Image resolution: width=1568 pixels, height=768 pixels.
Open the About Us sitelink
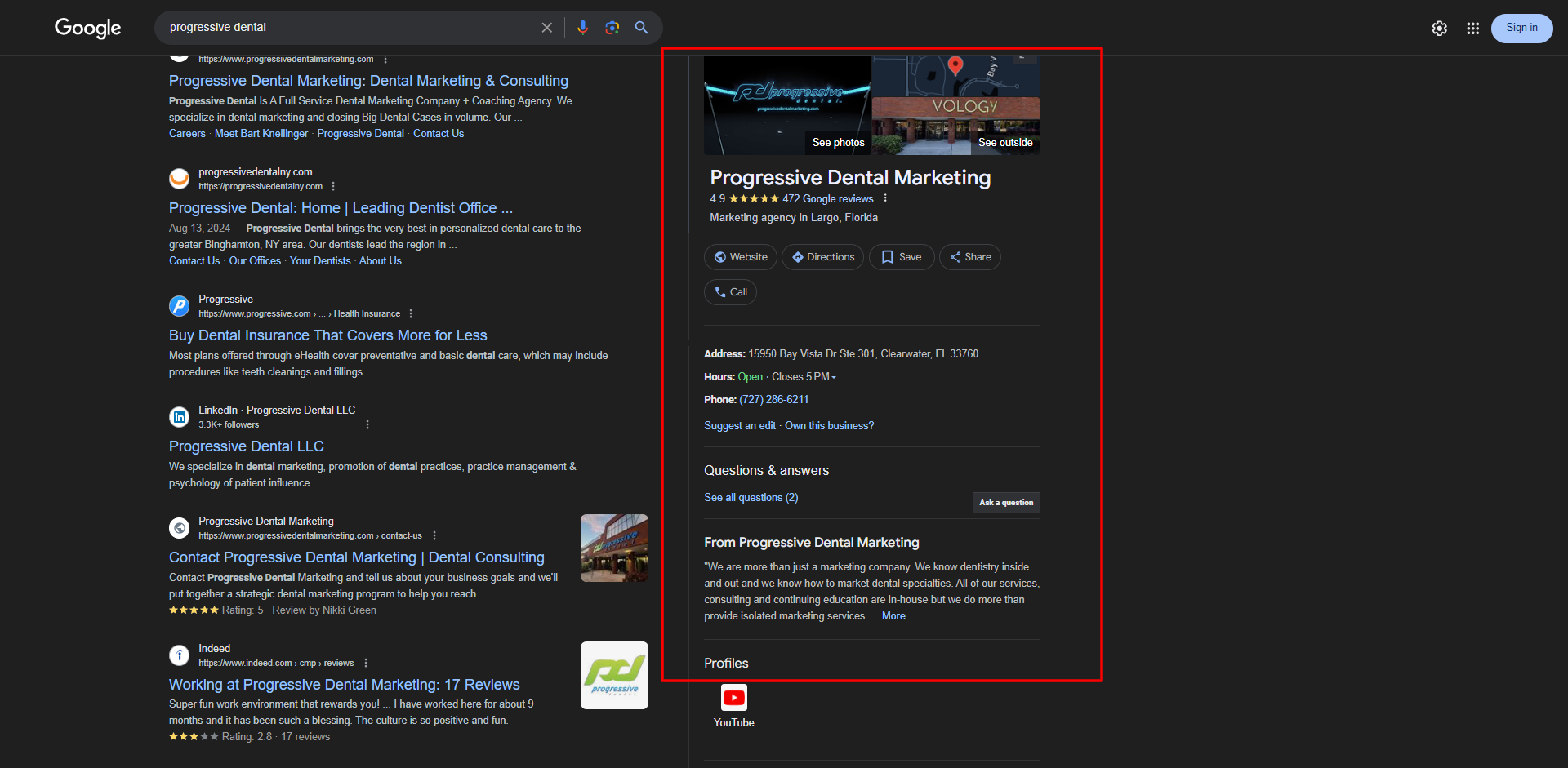(x=381, y=261)
